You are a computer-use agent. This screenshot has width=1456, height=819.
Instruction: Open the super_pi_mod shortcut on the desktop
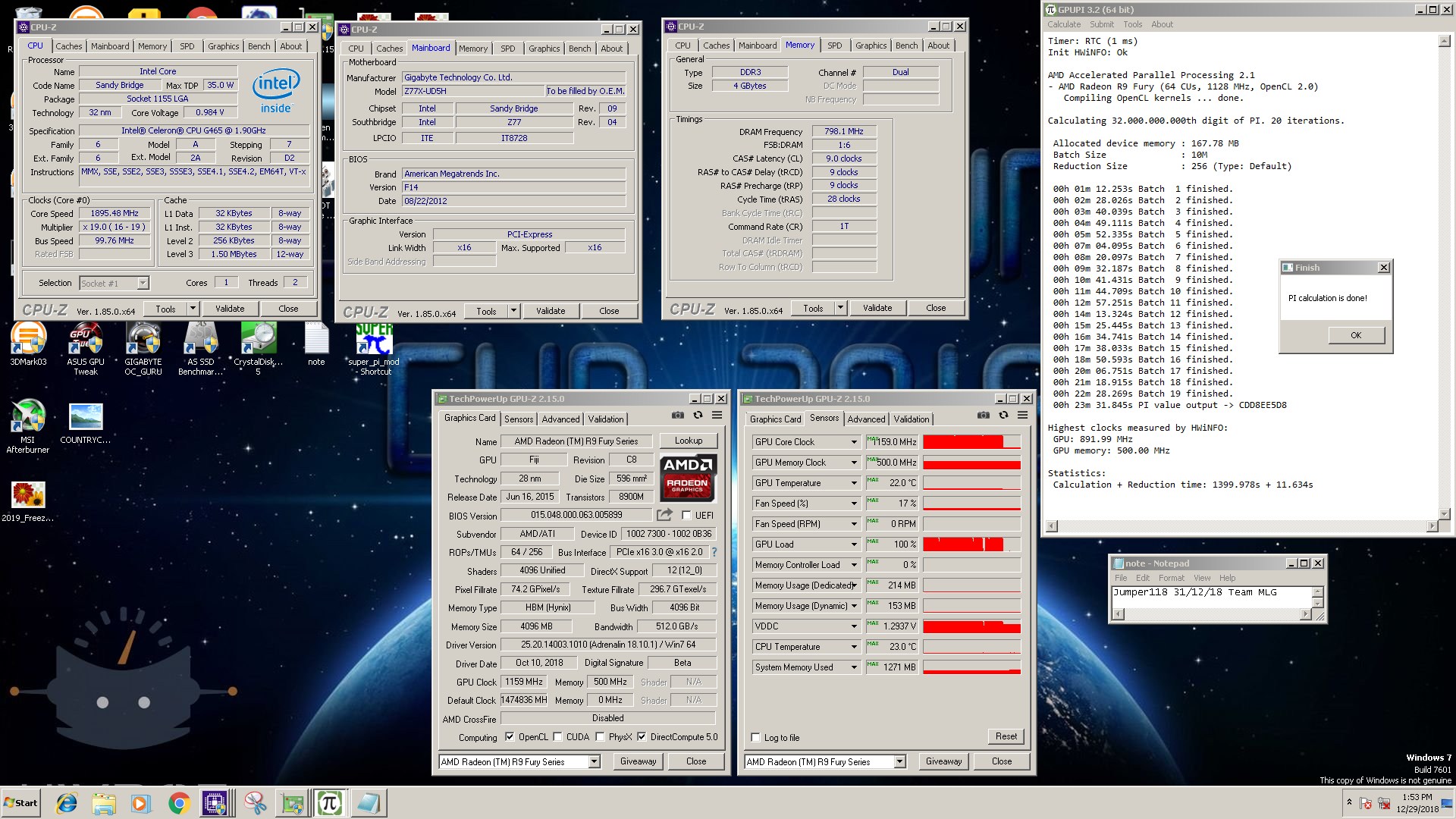pos(374,349)
